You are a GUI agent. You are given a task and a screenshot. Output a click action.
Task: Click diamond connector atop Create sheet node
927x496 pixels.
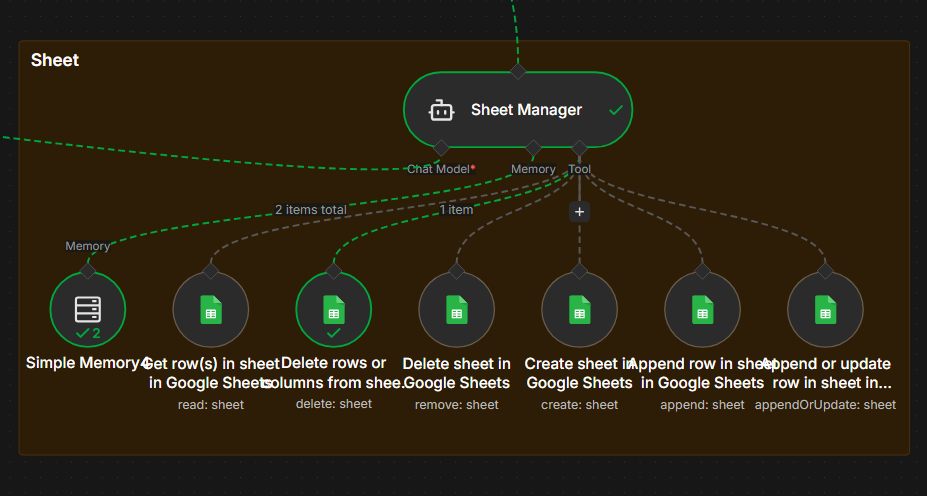pyautogui.click(x=579, y=271)
